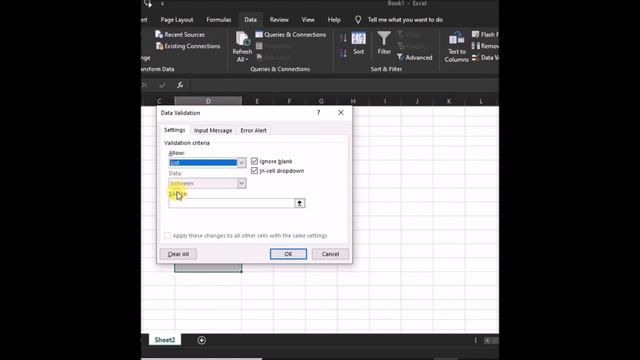The height and width of the screenshot is (360, 640).
Task: Select column K header
Action: [449, 101]
